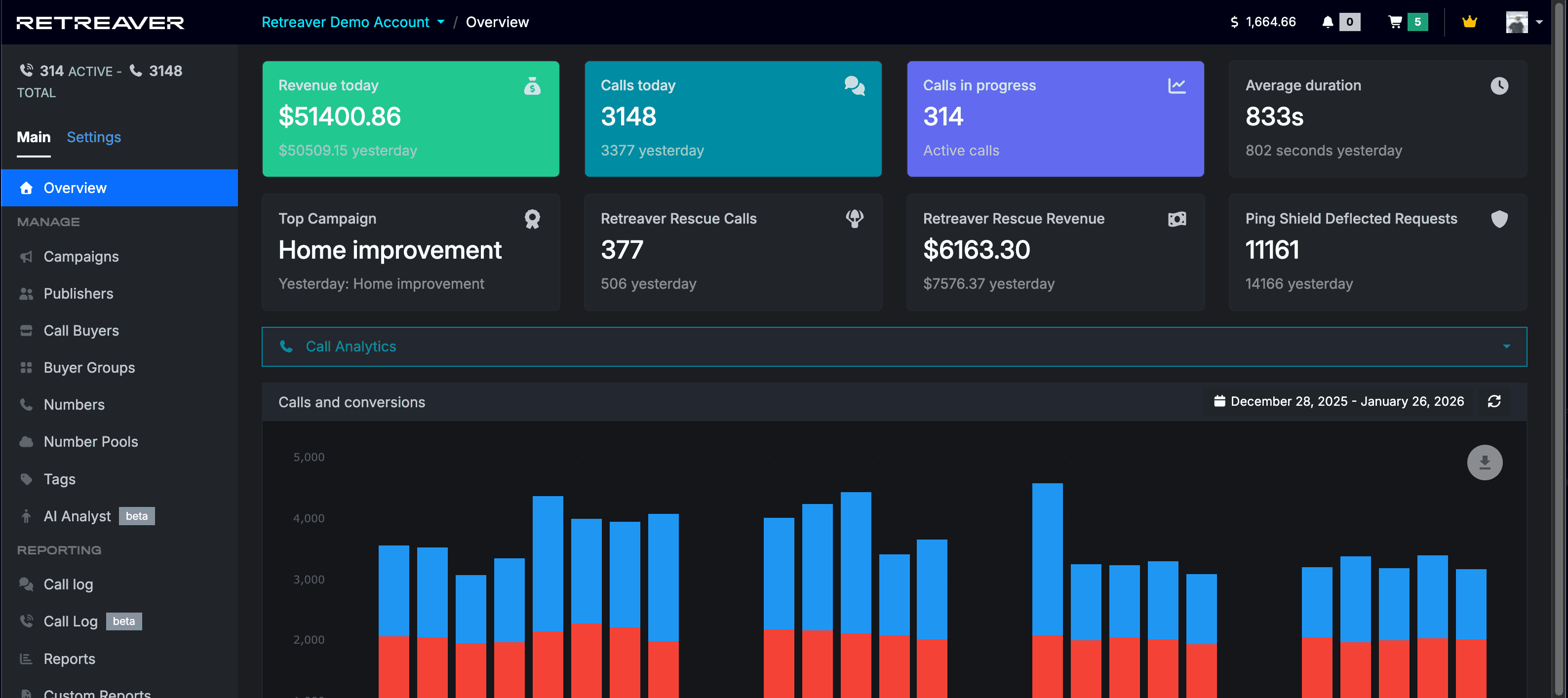The height and width of the screenshot is (698, 1568).
Task: Click the clock icon on Average duration card
Action: 1500,86
